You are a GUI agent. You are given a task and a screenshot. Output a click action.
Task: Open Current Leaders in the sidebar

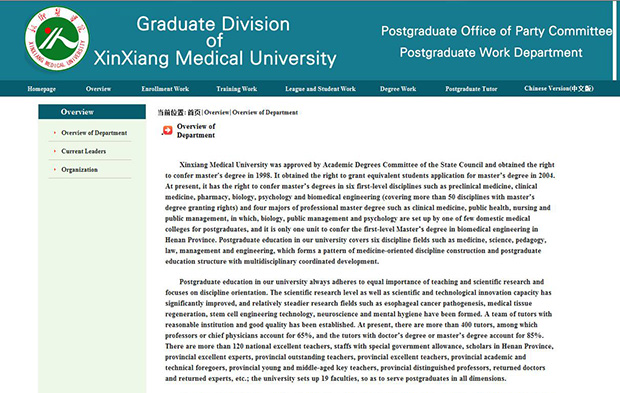pos(83,151)
